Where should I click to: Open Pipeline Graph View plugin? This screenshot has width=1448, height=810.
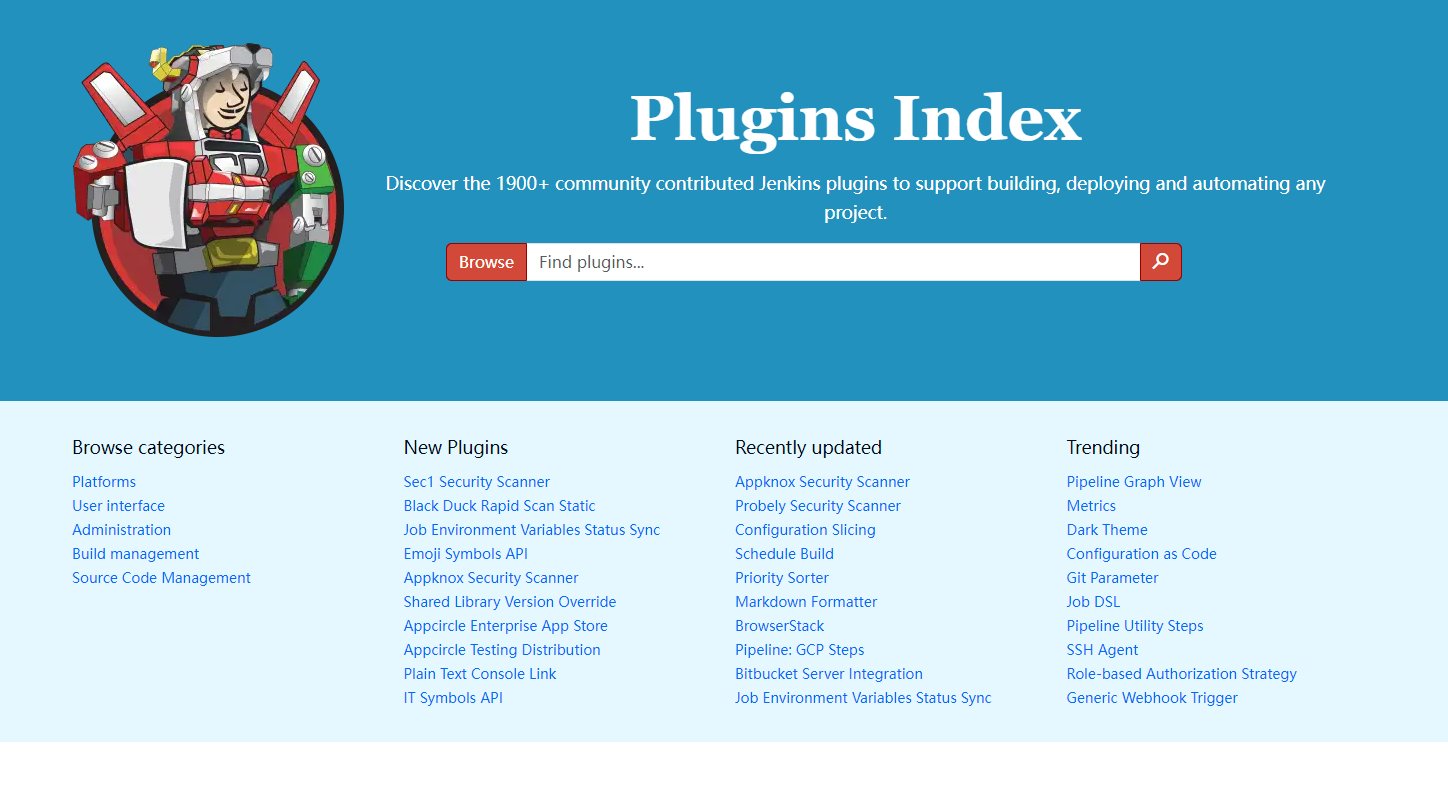pyautogui.click(x=1134, y=482)
